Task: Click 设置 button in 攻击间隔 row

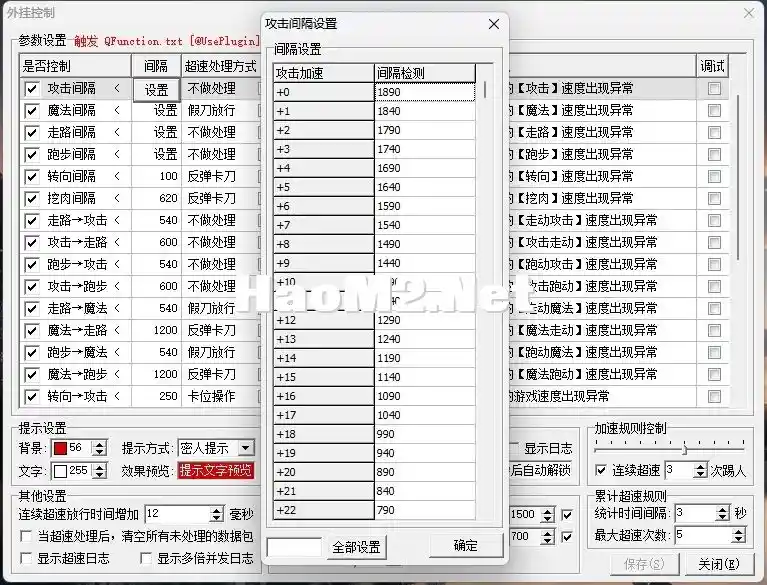Action: 157,90
